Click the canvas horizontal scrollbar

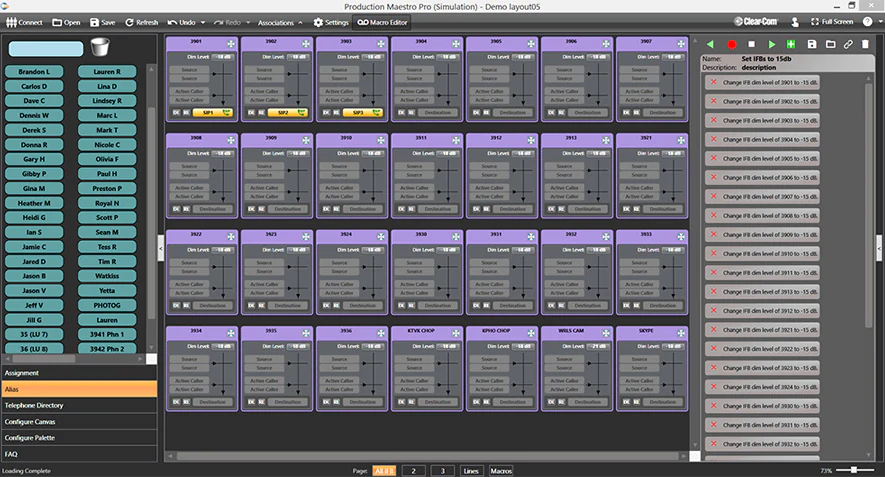pos(427,456)
